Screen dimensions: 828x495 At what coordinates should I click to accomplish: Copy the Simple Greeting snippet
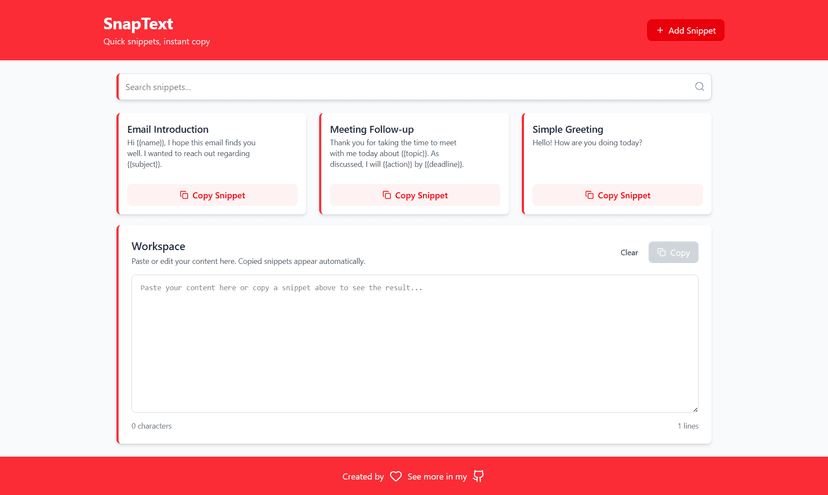[617, 195]
